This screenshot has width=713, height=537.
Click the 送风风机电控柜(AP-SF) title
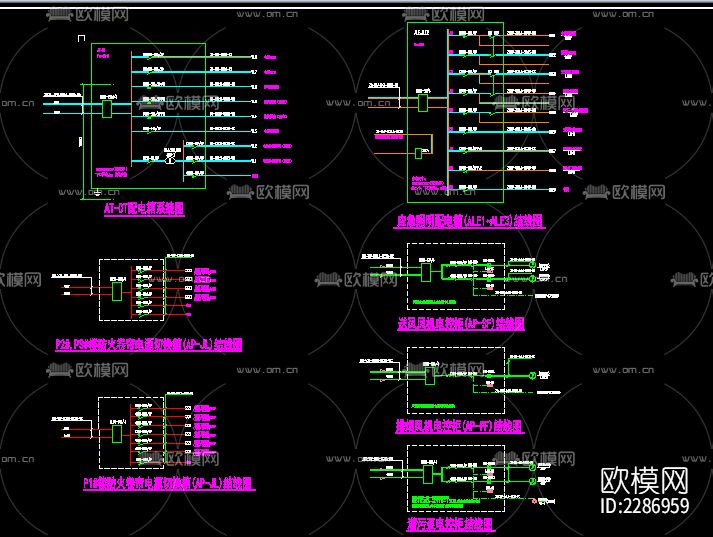(461, 323)
